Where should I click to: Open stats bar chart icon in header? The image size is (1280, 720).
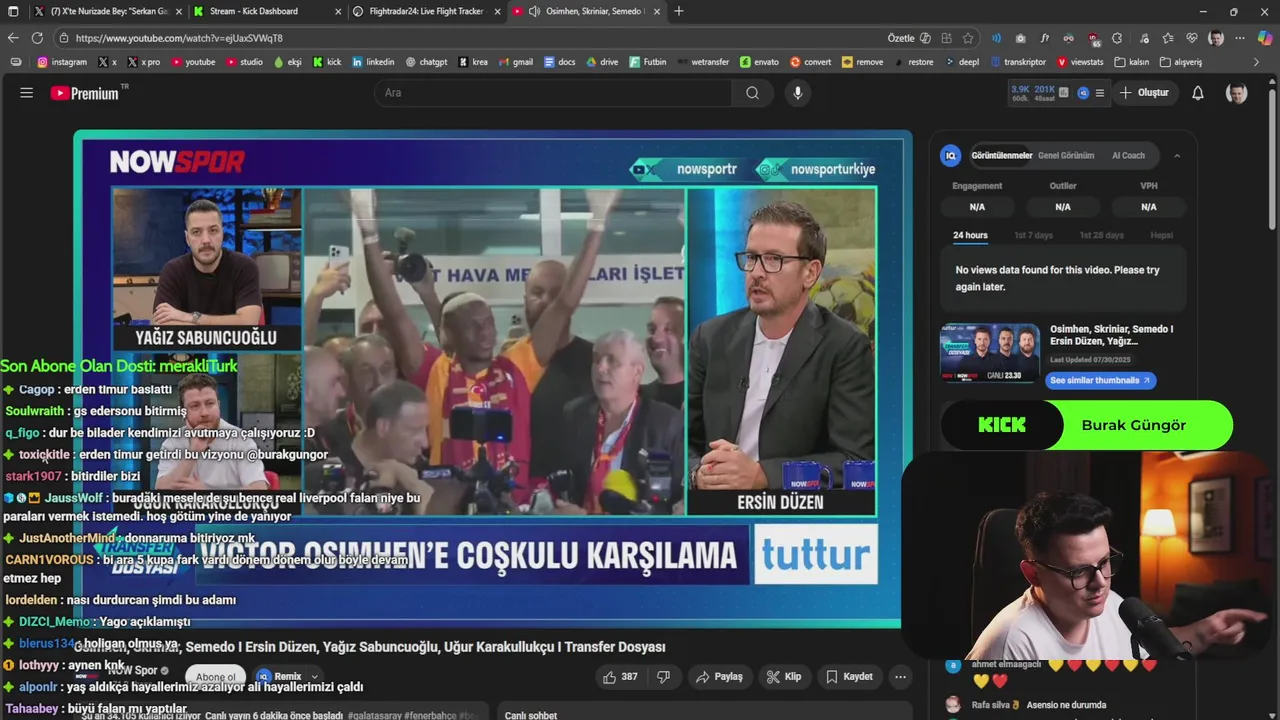pyautogui.click(x=1064, y=93)
